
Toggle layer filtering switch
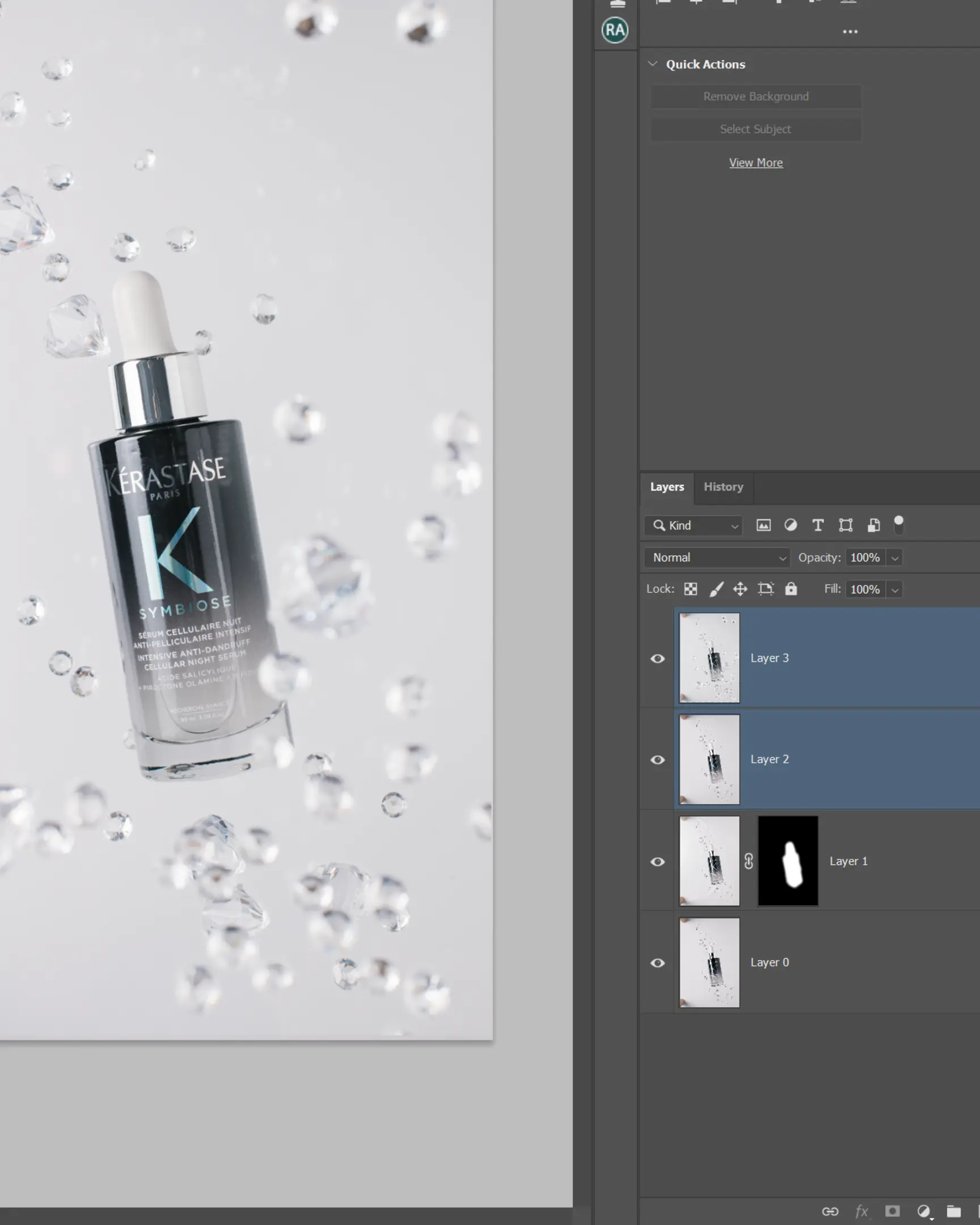(x=900, y=525)
